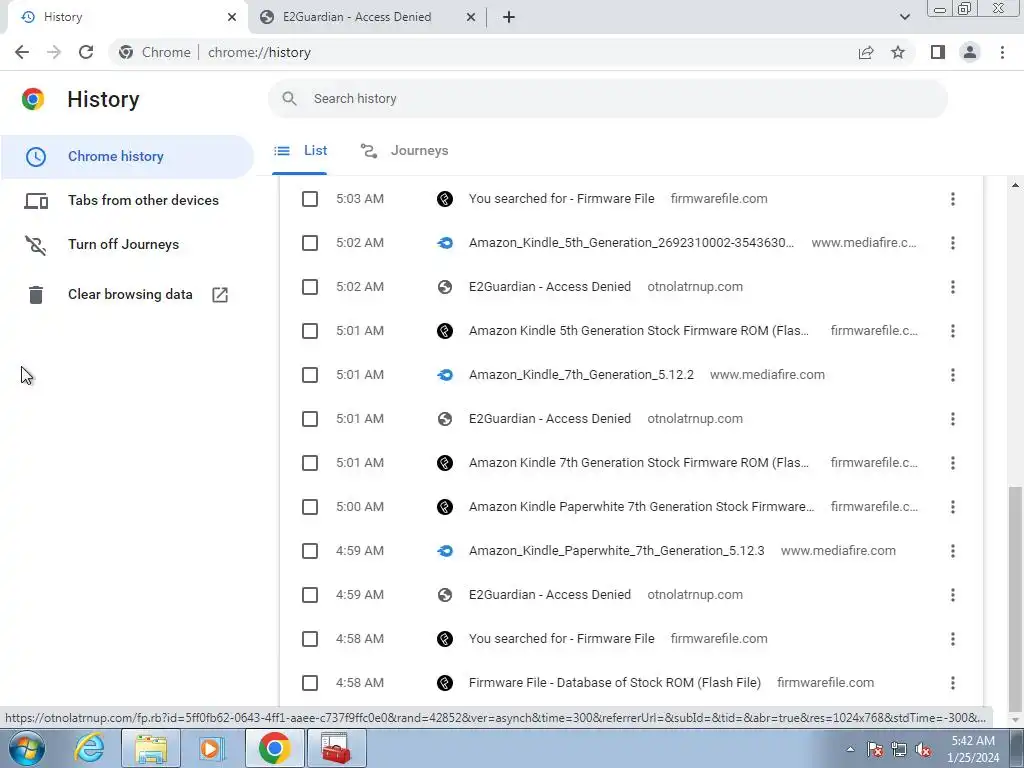Viewport: 1024px width, 768px height.
Task: Switch to the List view tab
Action: [x=300, y=151]
